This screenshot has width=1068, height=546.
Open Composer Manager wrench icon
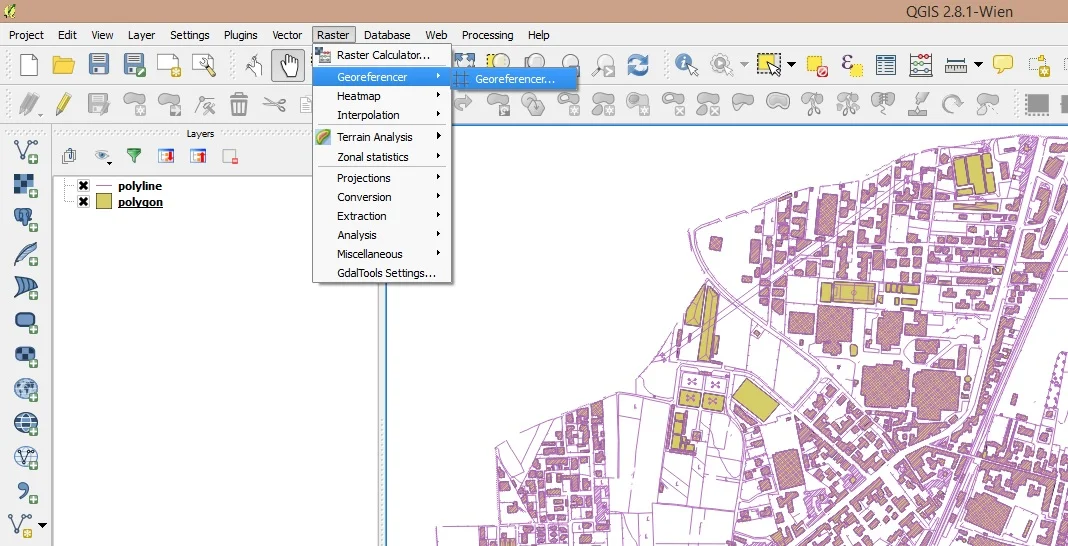(204, 65)
